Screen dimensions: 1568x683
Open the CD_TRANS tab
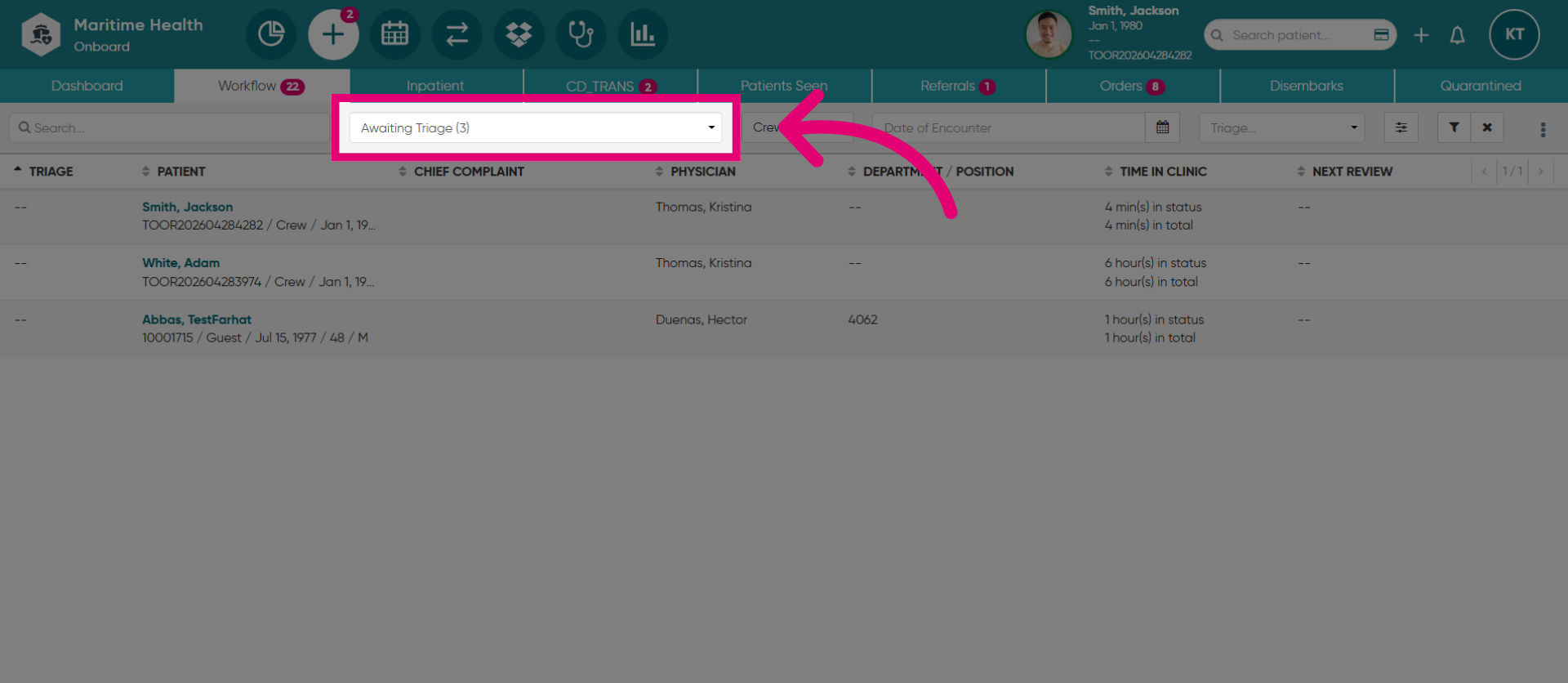tap(611, 86)
